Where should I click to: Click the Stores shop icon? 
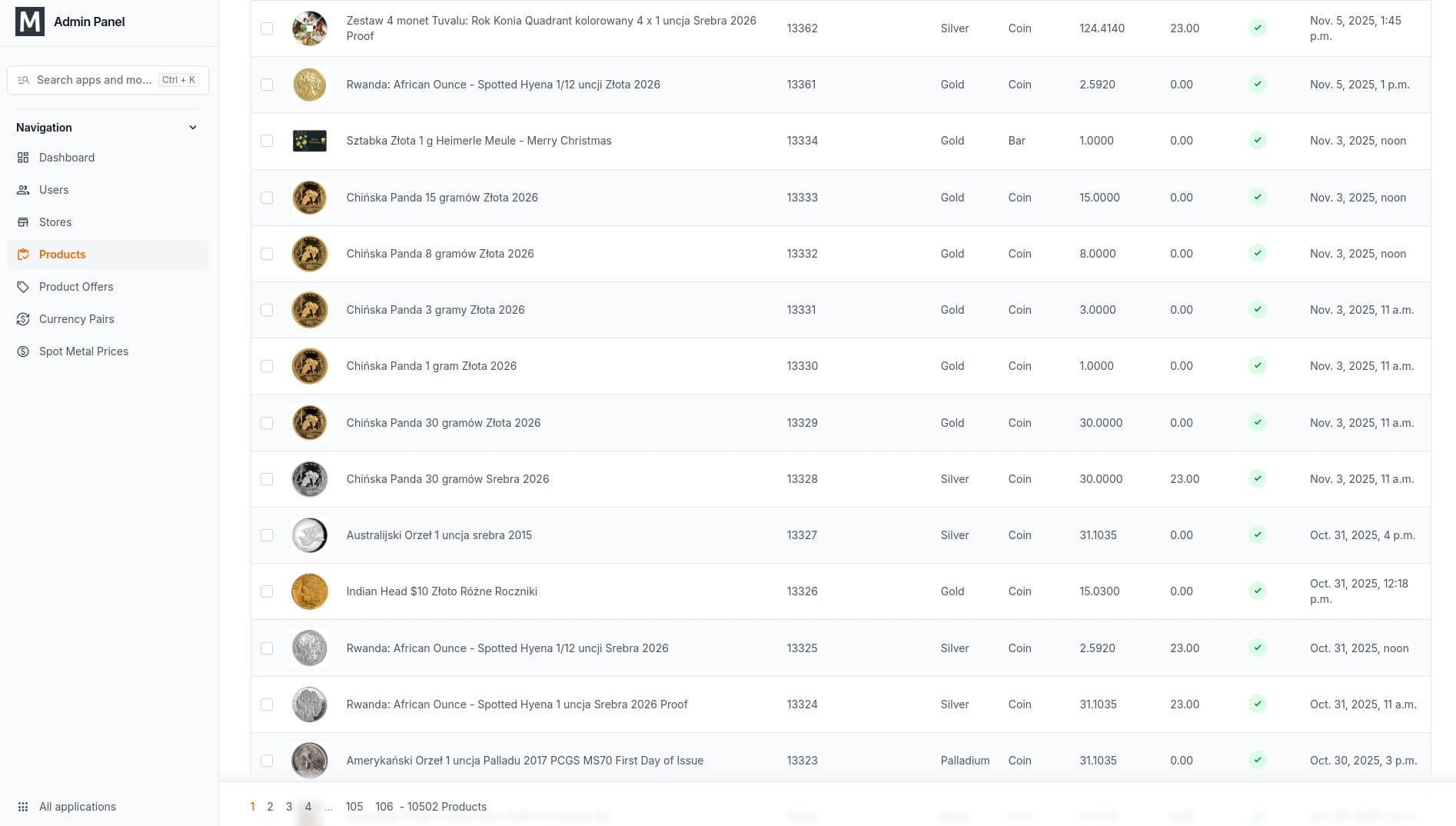(23, 222)
